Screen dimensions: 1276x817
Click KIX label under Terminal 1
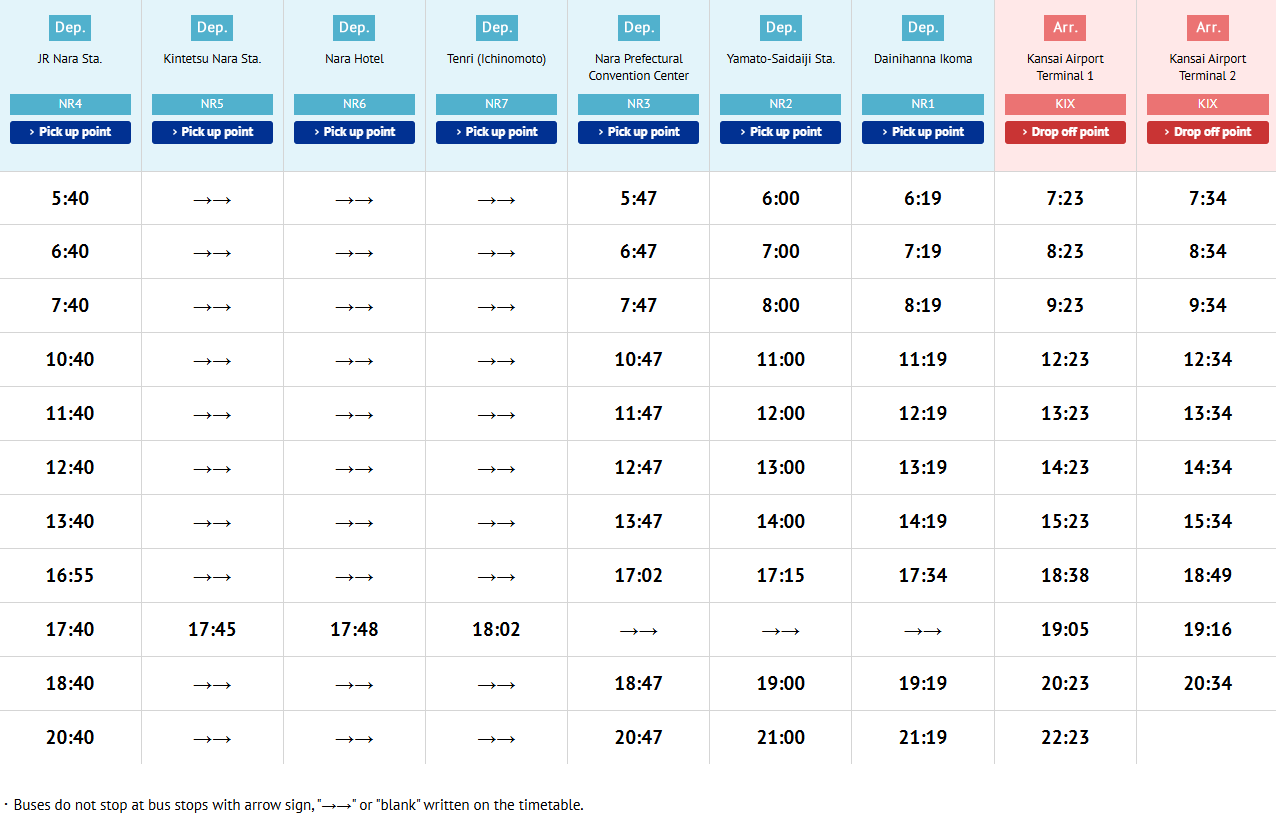pyautogui.click(x=1065, y=104)
